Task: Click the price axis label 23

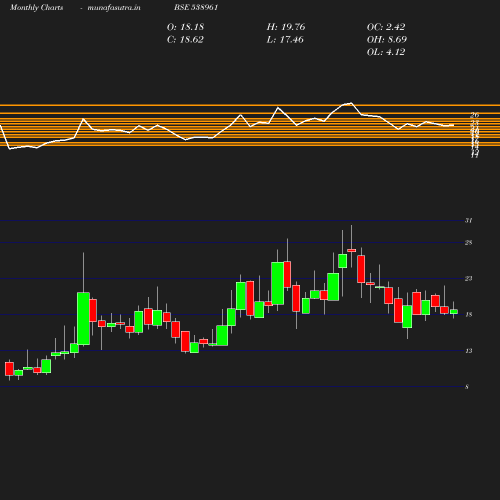Action: click(x=468, y=278)
